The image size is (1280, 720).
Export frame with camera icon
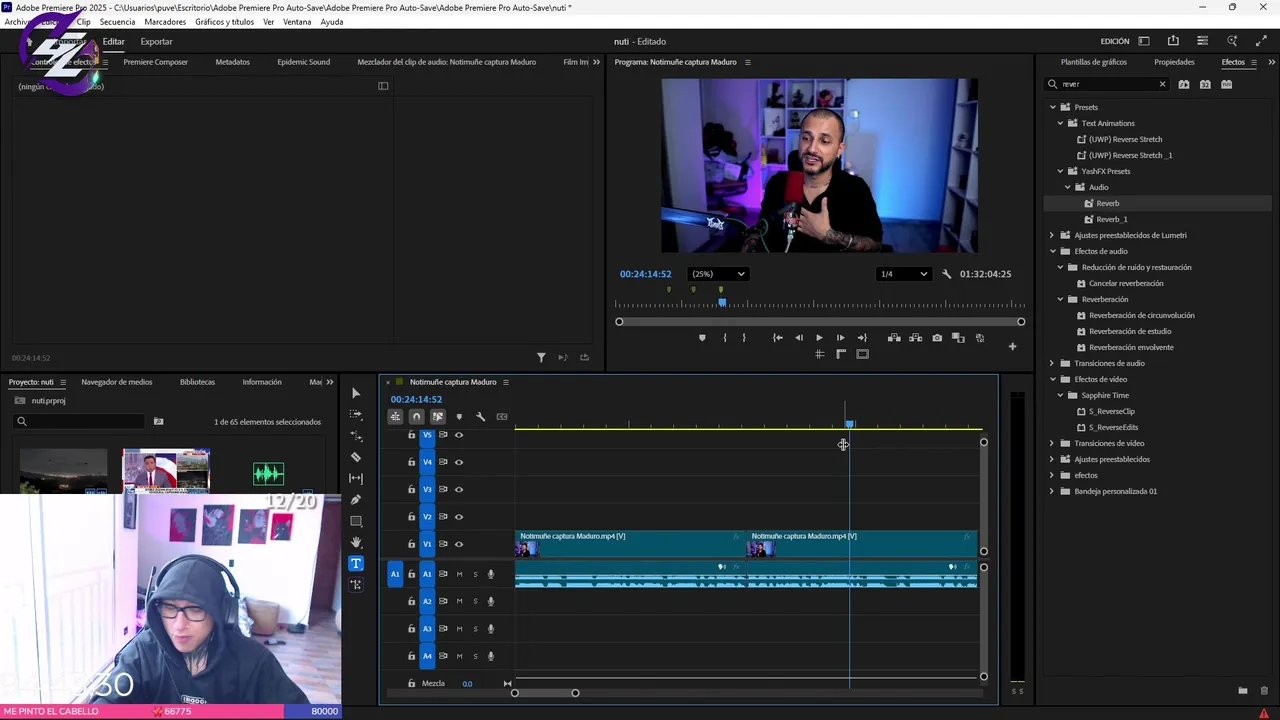click(x=937, y=338)
